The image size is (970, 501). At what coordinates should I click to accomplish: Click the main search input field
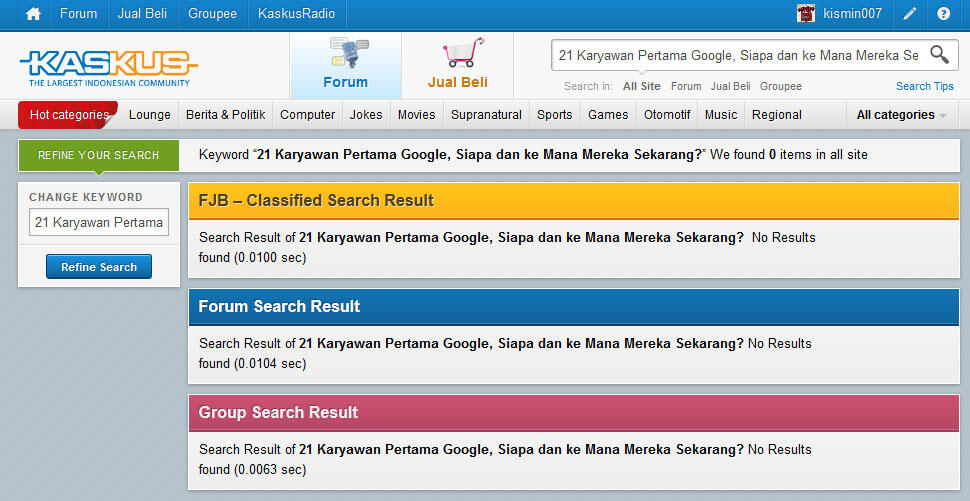tap(739, 55)
